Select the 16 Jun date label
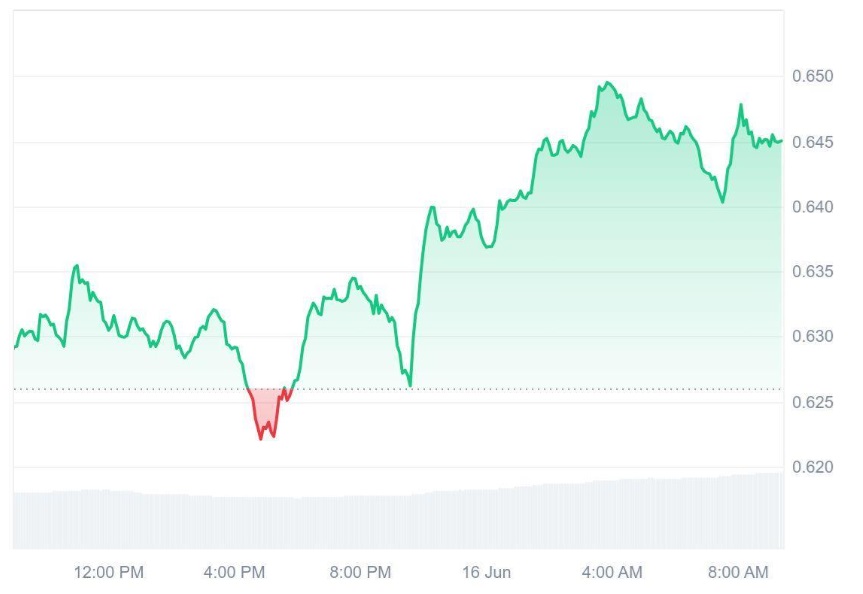The width and height of the screenshot is (863, 594). pos(486,572)
